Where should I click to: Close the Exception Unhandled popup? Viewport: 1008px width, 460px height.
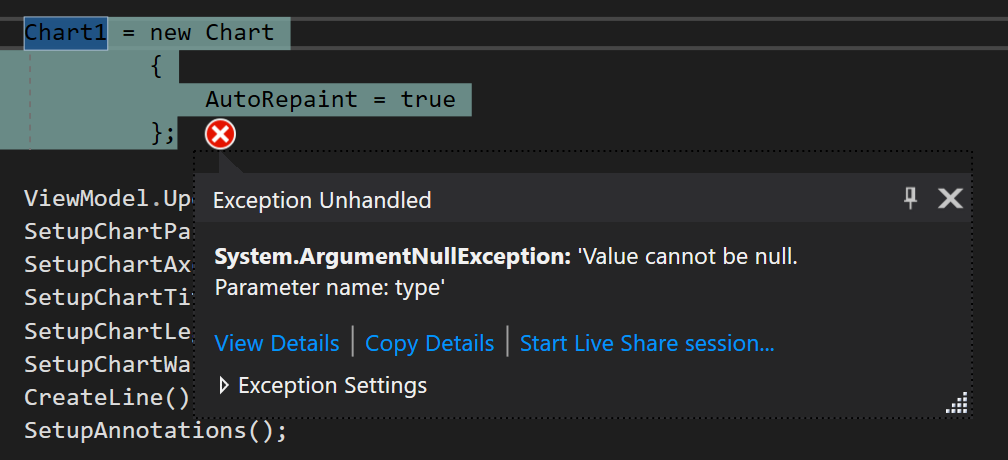pos(950,199)
